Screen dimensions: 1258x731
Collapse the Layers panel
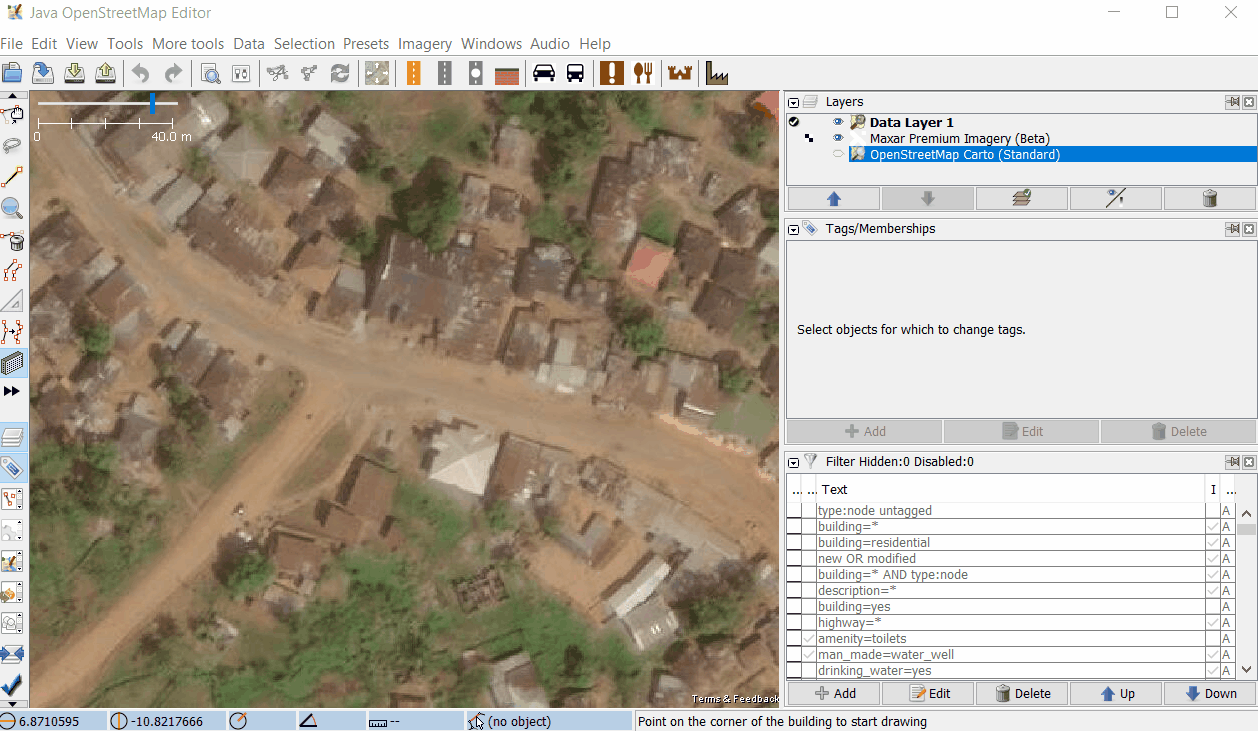click(794, 103)
